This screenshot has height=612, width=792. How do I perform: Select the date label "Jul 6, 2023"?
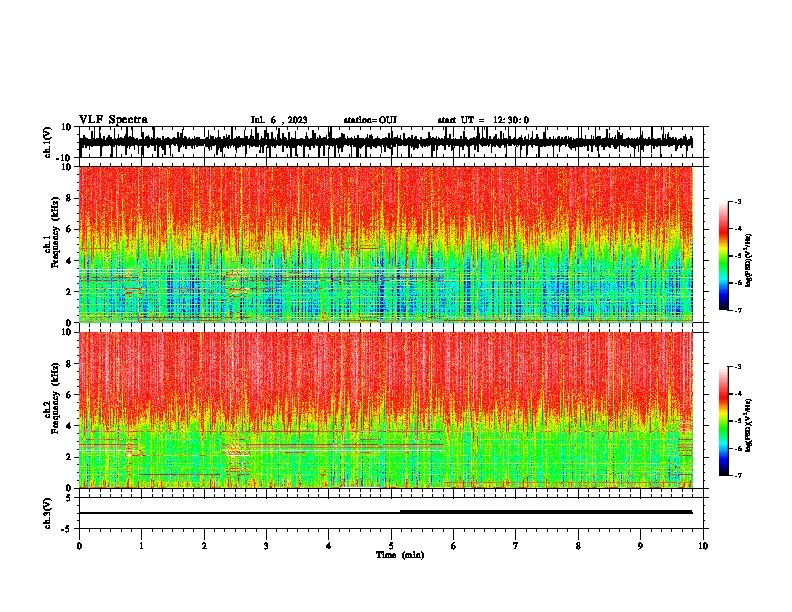[279, 120]
